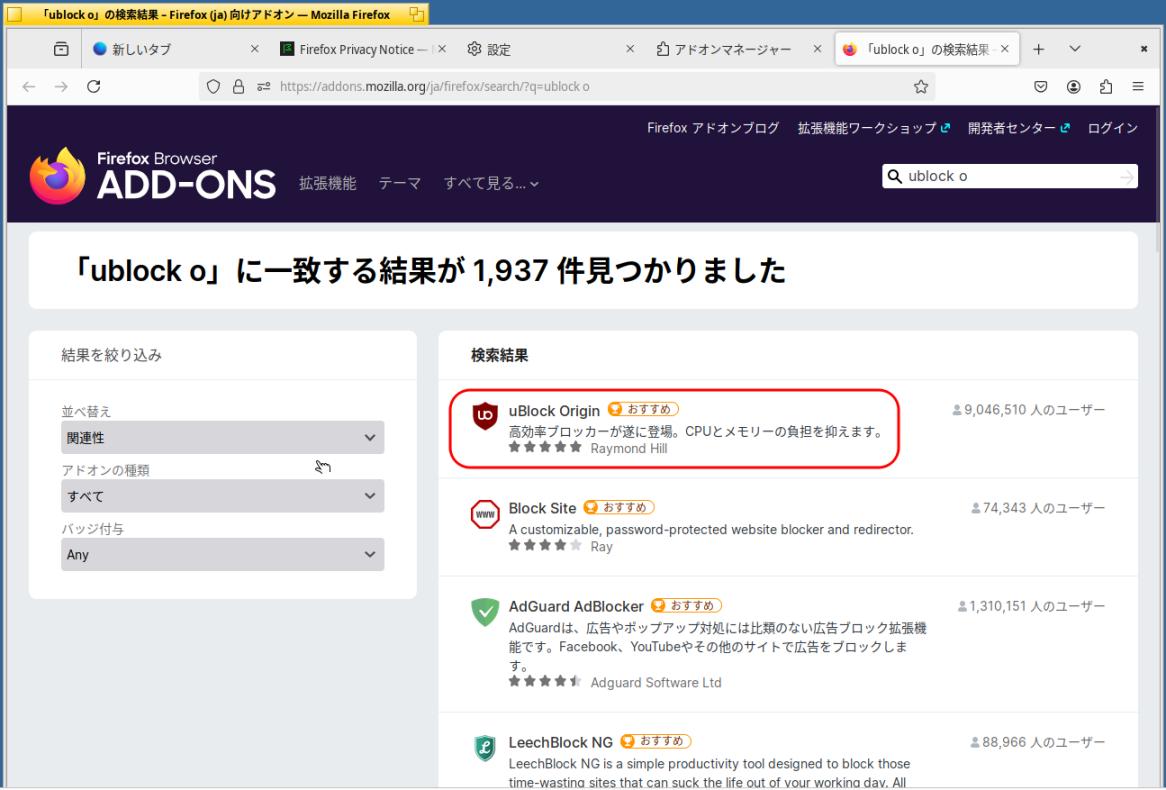Open the hamburger application menu

(x=1138, y=87)
